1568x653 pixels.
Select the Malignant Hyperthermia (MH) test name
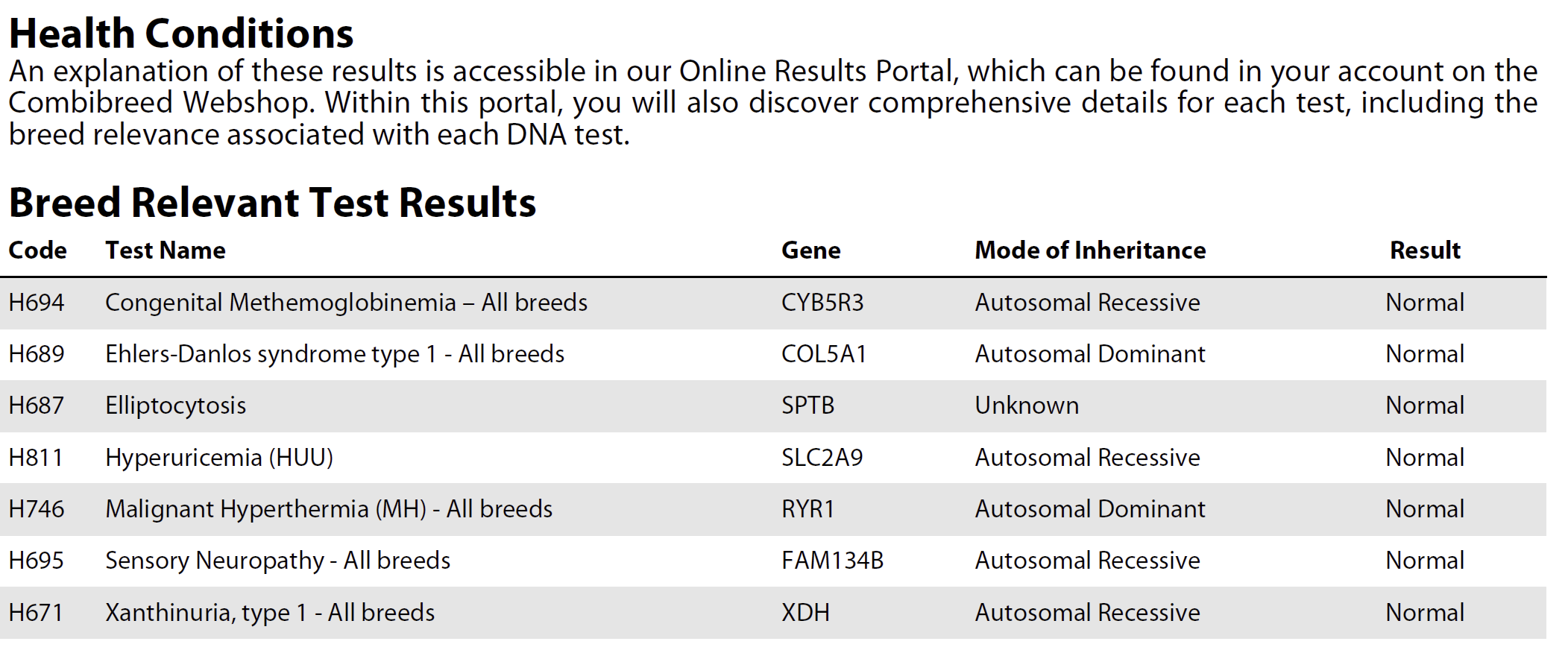pyautogui.click(x=329, y=509)
